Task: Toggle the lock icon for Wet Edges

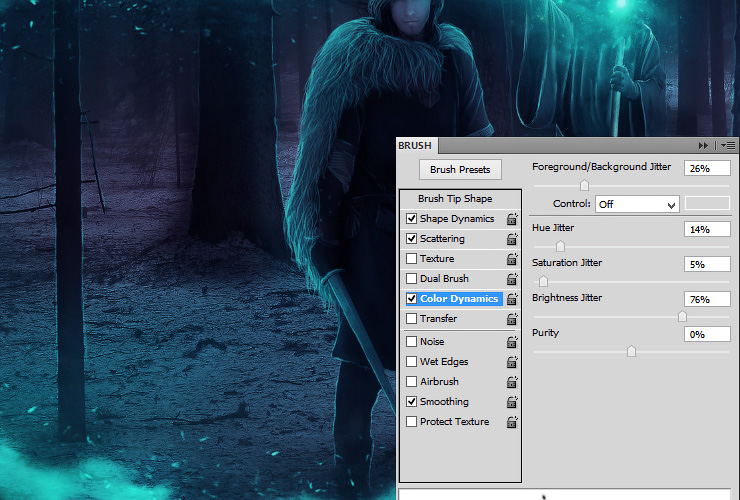Action: click(512, 362)
